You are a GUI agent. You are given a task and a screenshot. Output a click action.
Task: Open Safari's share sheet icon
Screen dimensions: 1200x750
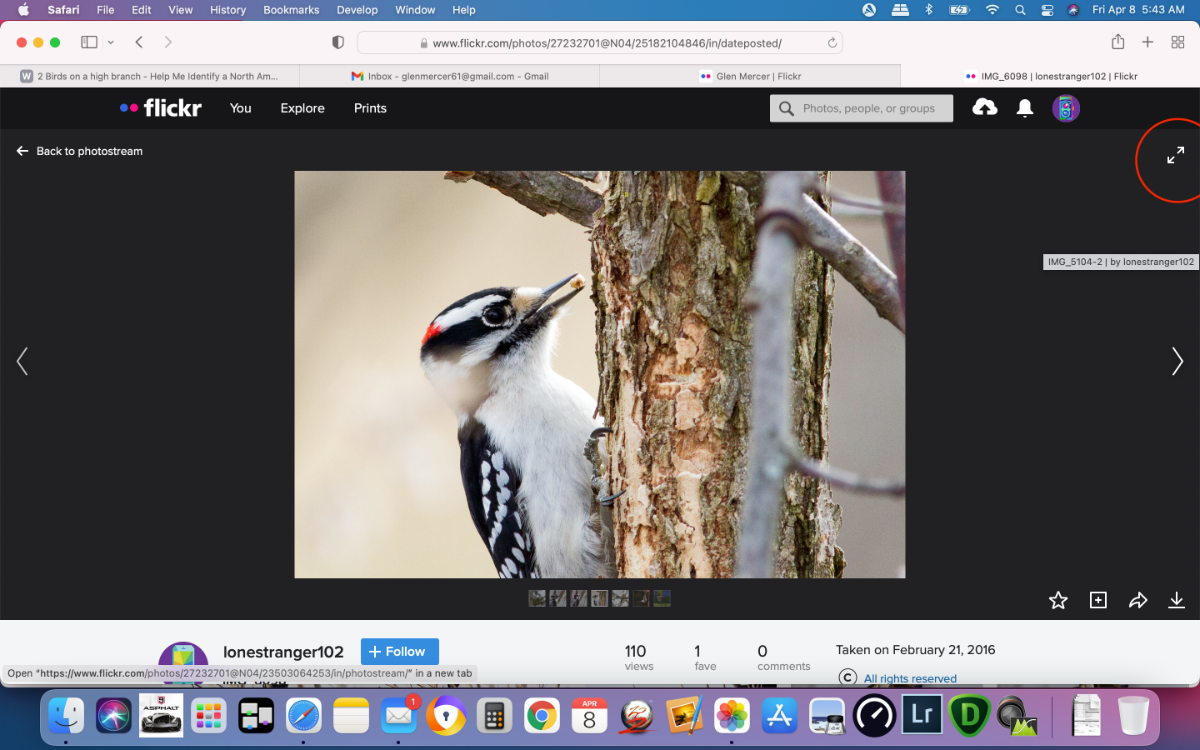click(1118, 42)
